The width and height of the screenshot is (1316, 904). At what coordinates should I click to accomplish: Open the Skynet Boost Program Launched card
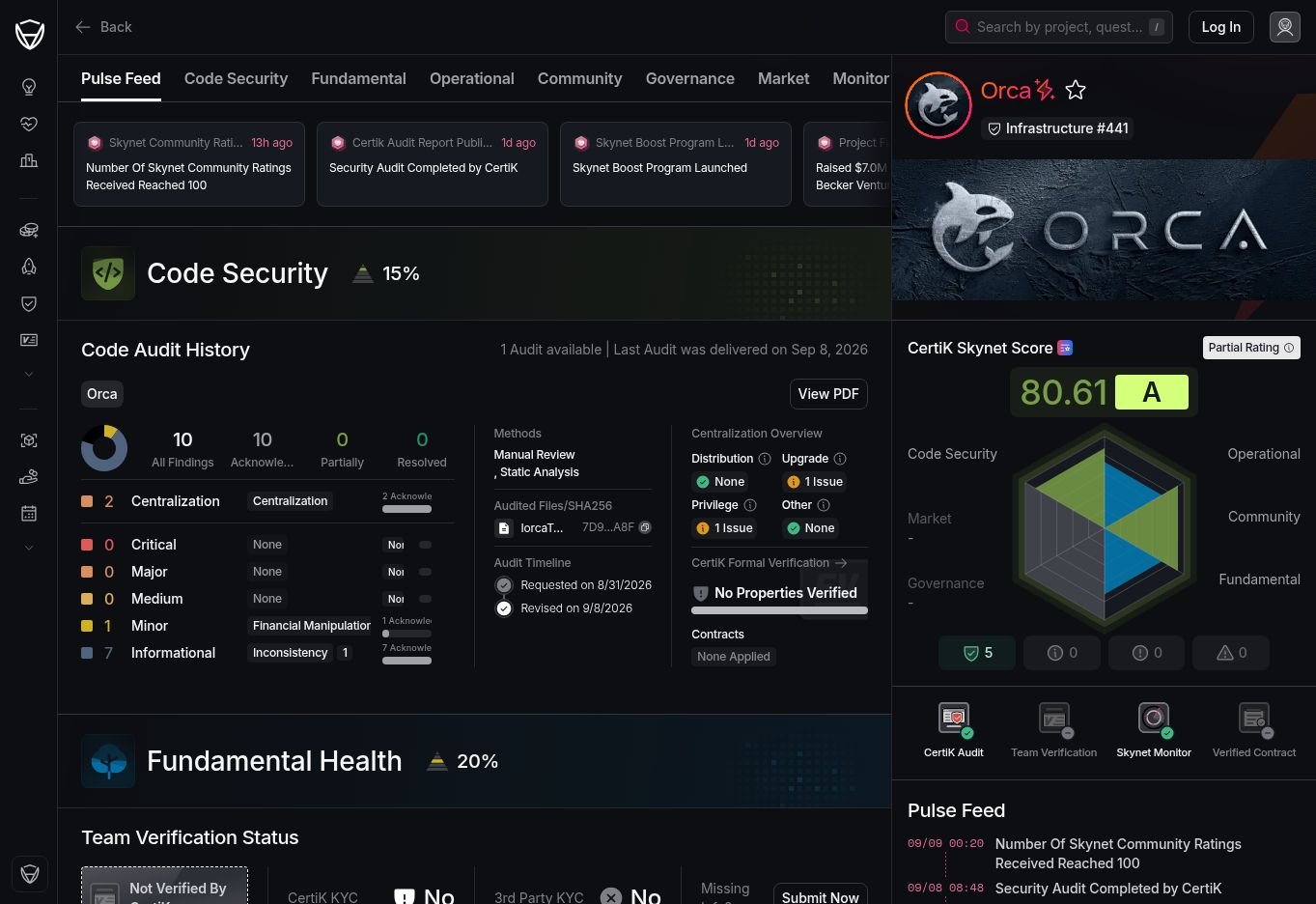tap(676, 164)
